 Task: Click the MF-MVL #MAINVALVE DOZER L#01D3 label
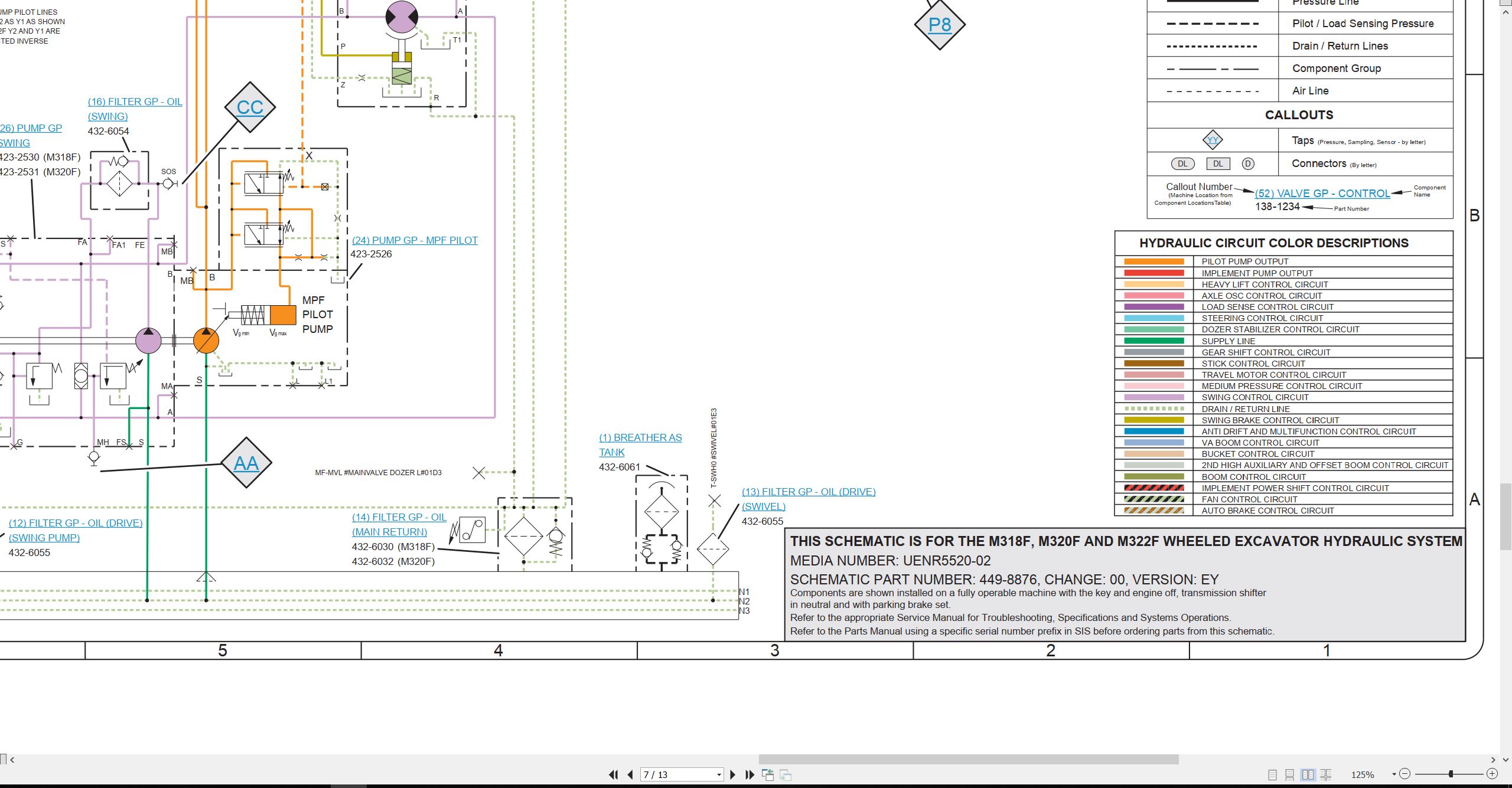pyautogui.click(x=378, y=472)
